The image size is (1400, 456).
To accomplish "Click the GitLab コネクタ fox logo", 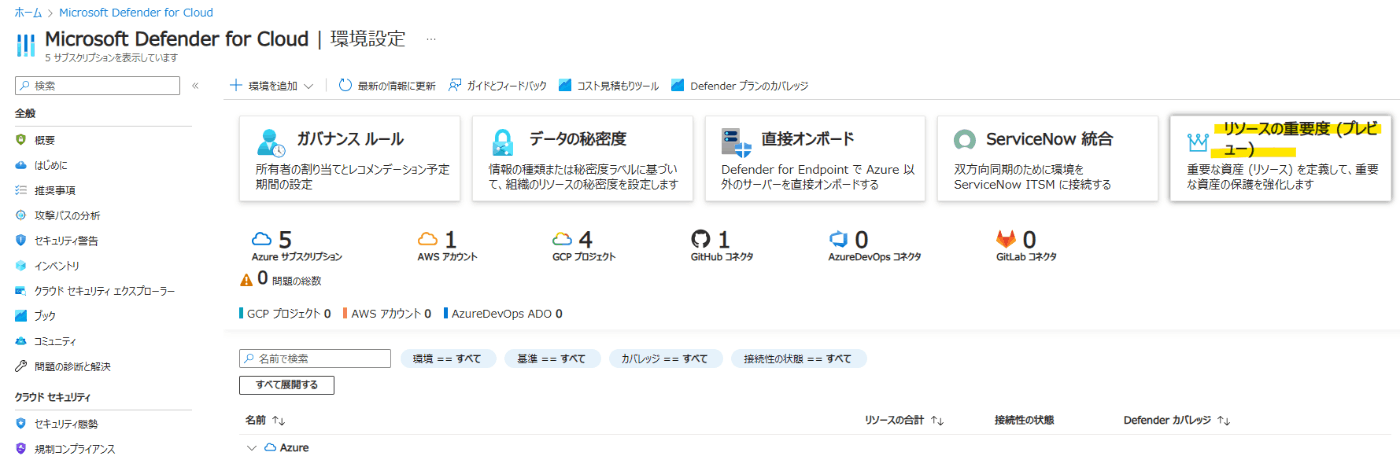I will click(1005, 239).
